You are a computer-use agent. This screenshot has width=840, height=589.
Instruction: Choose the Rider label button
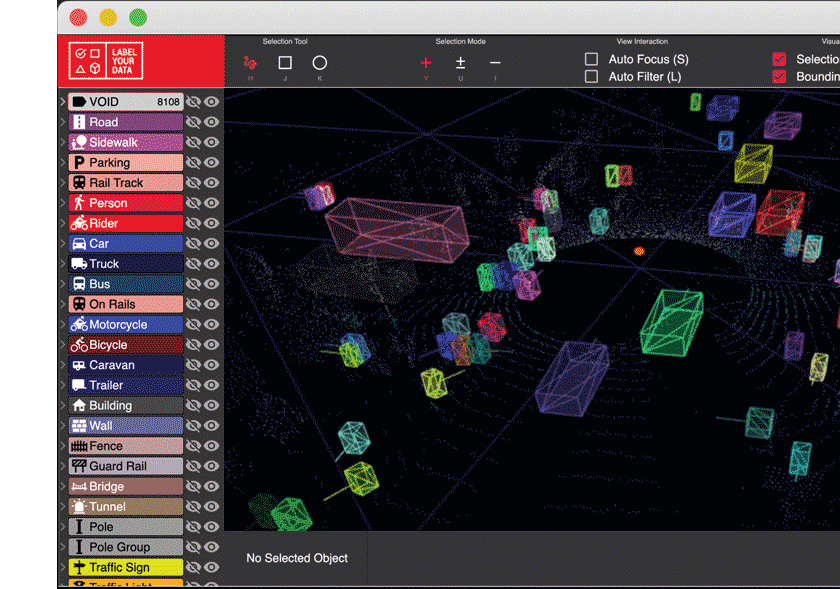[x=125, y=224]
